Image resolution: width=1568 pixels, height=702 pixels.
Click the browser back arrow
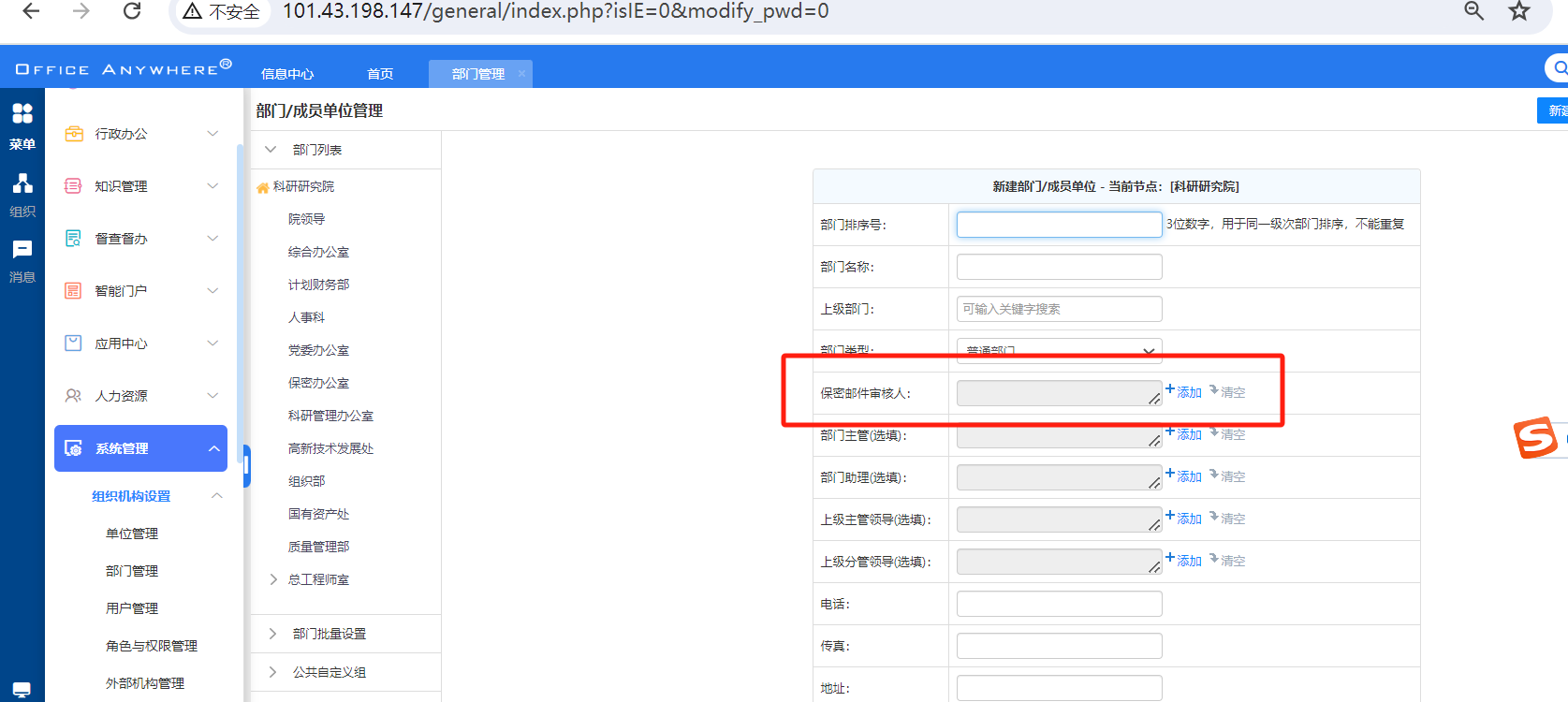(31, 11)
